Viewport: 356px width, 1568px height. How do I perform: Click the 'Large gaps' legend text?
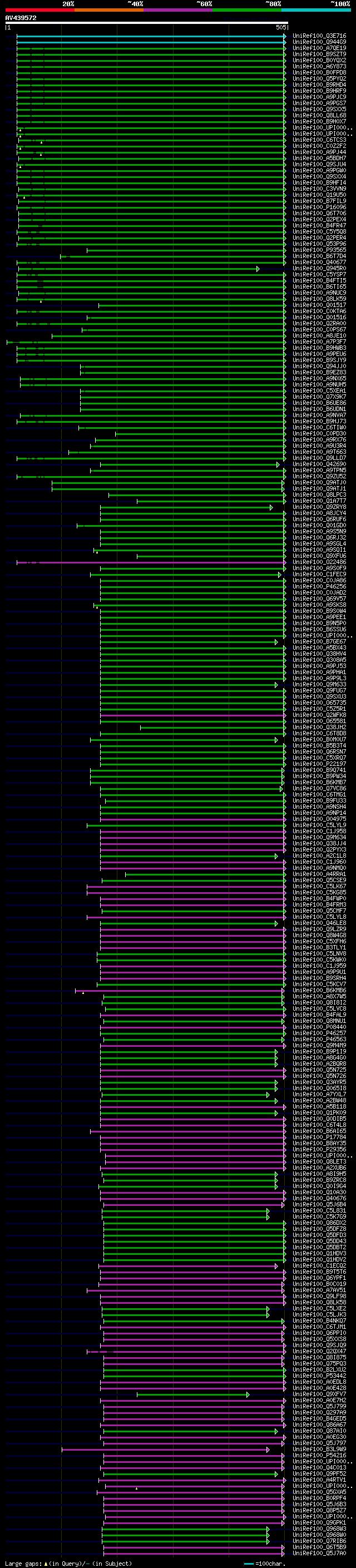[x=24, y=1563]
